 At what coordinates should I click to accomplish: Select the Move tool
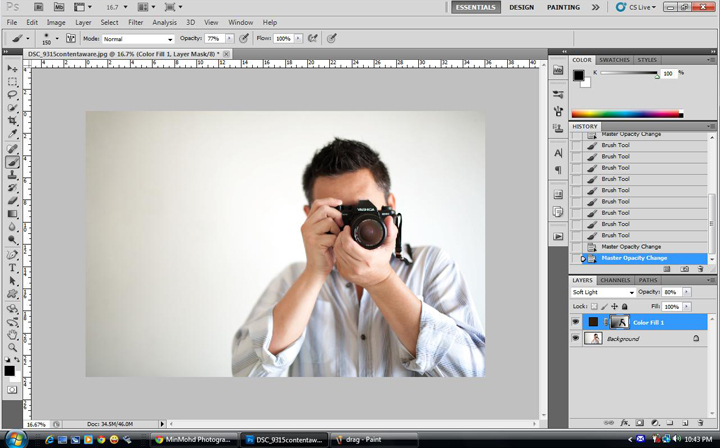tap(12, 68)
